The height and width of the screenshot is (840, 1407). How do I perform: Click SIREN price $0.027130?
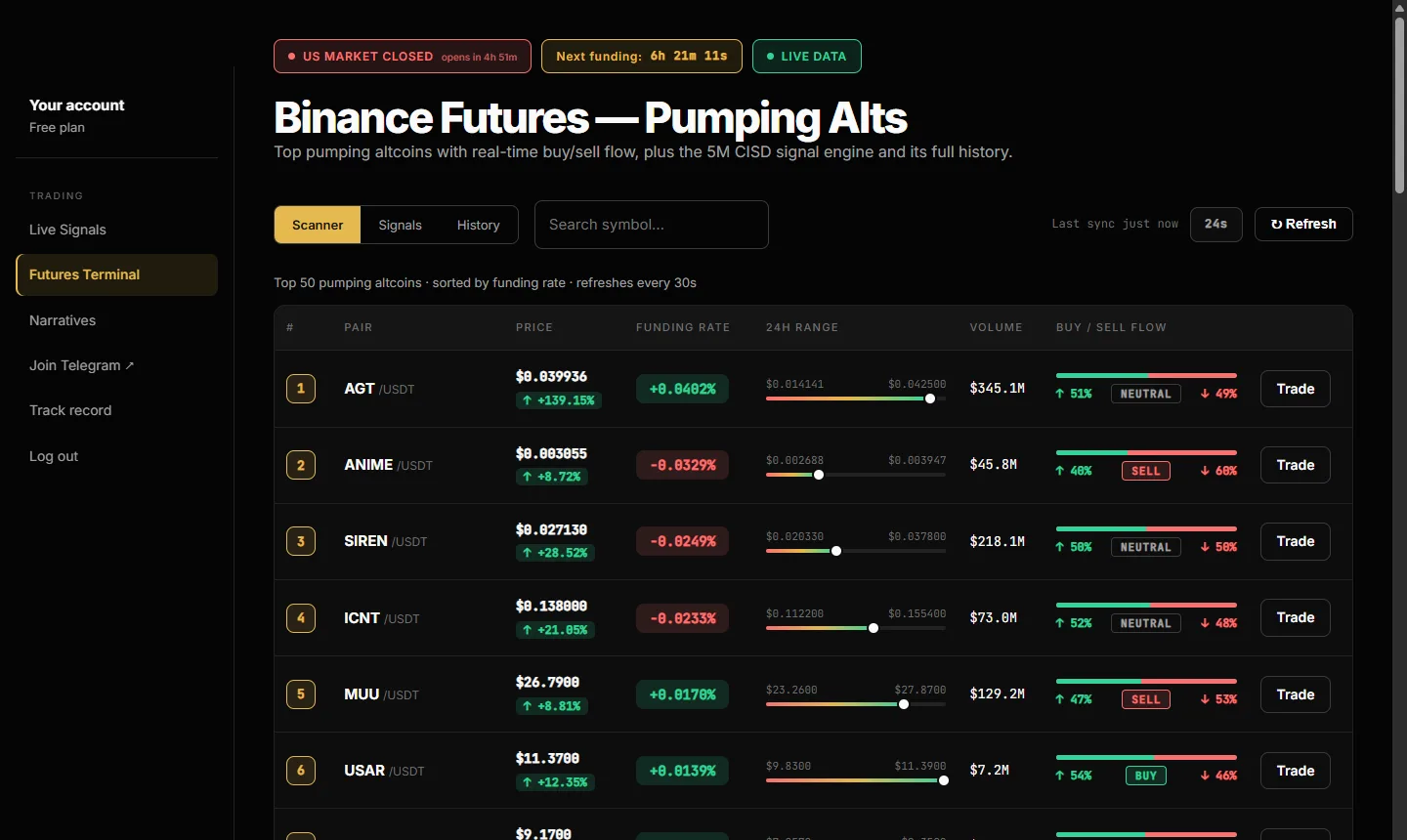pyautogui.click(x=552, y=529)
